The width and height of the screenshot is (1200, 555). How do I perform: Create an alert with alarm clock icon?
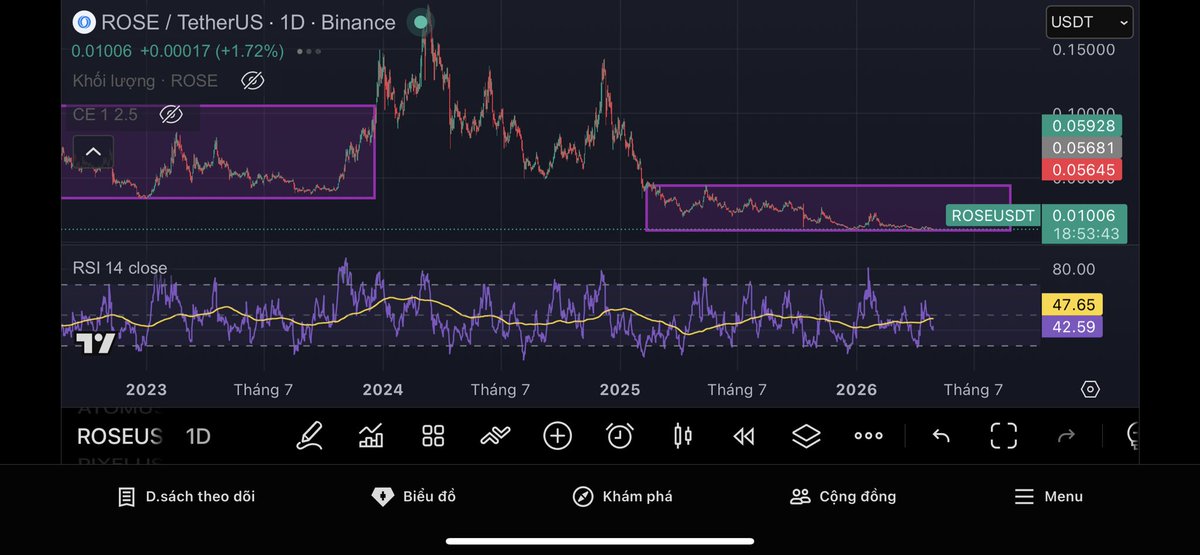[620, 436]
